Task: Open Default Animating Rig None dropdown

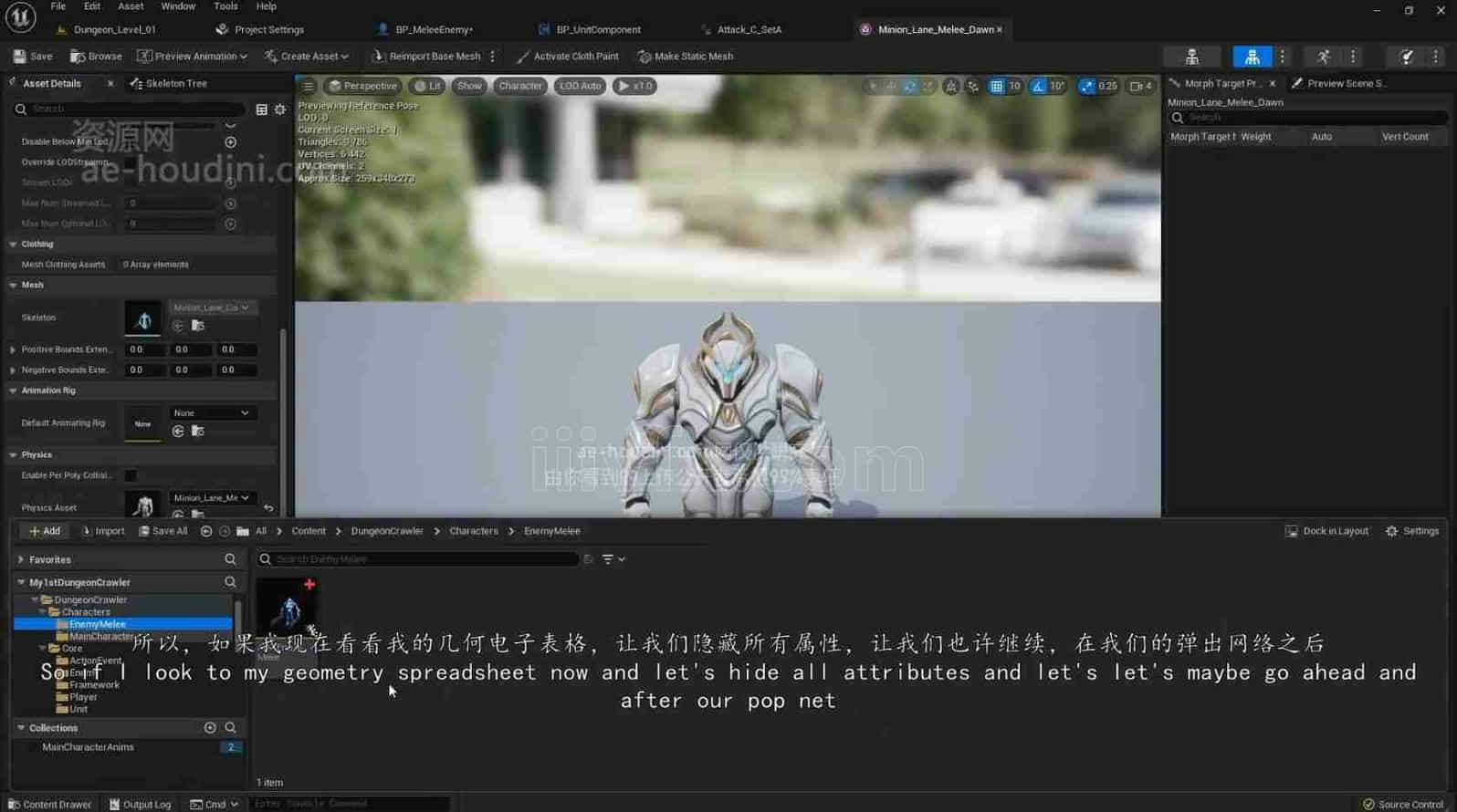Action: tap(212, 413)
